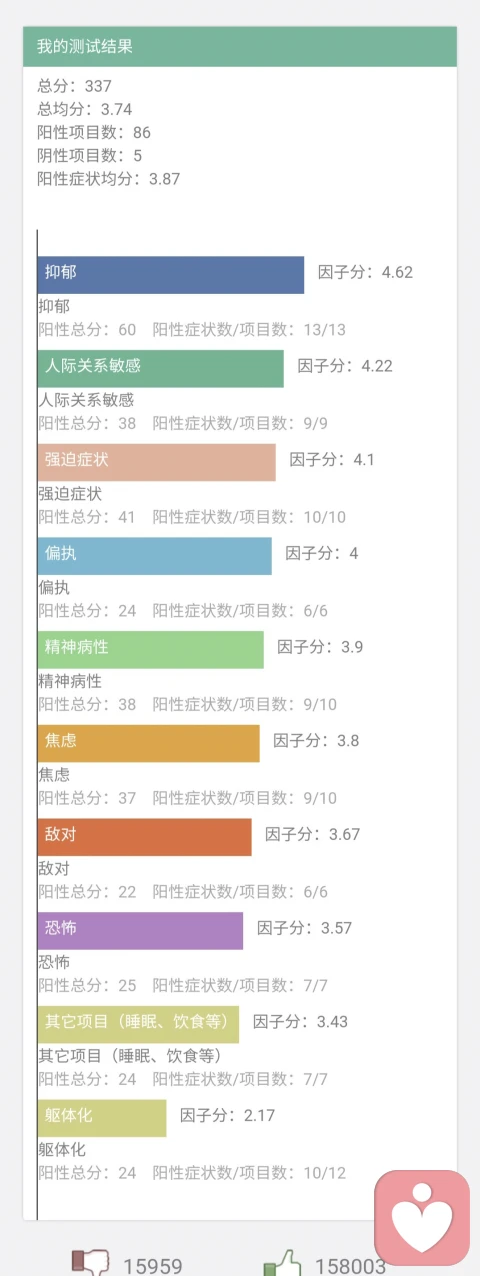Open the pink heart floating button

(422, 1217)
